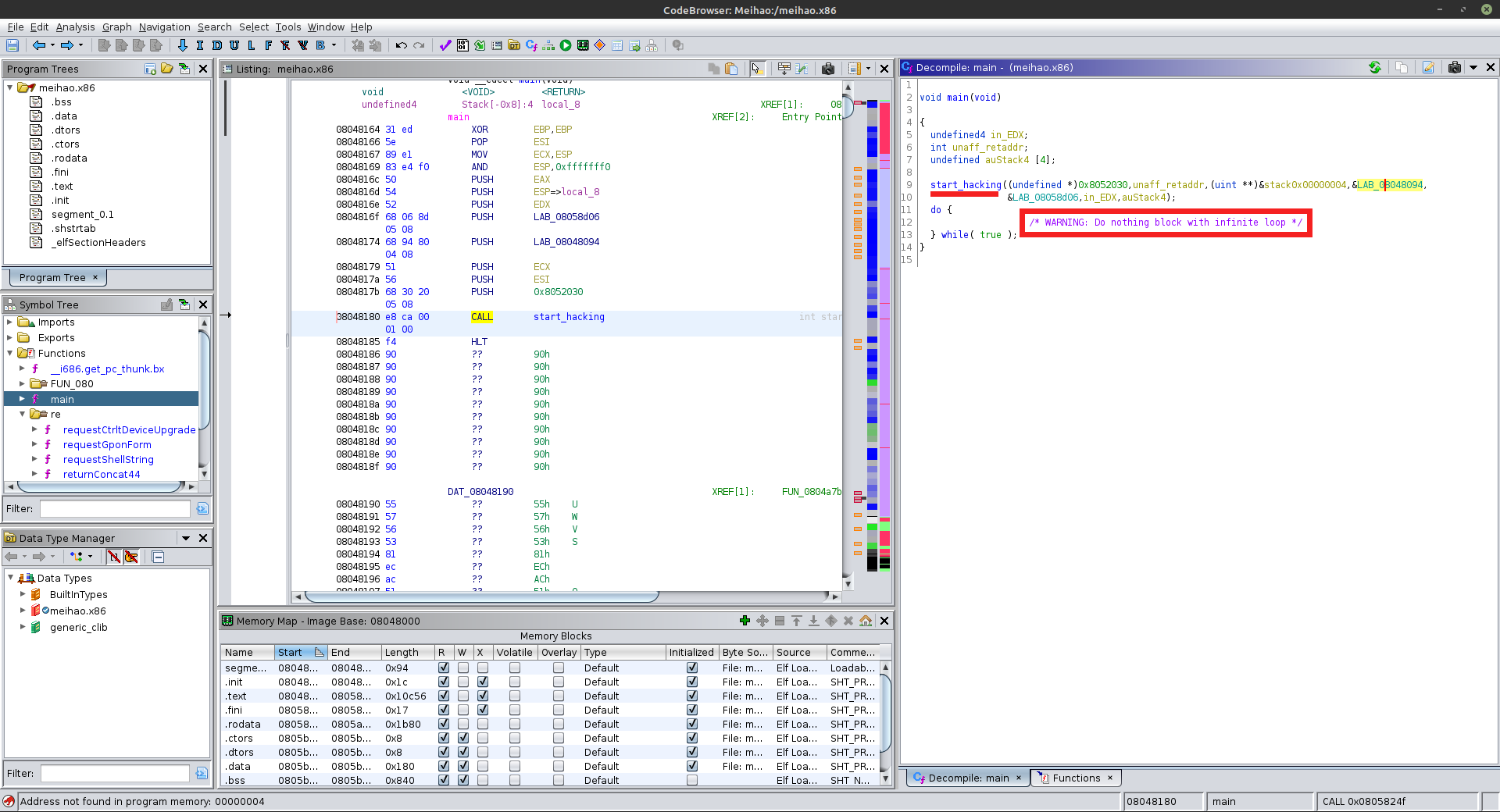Click the Symbol Tree filter text field

pyautogui.click(x=115, y=508)
